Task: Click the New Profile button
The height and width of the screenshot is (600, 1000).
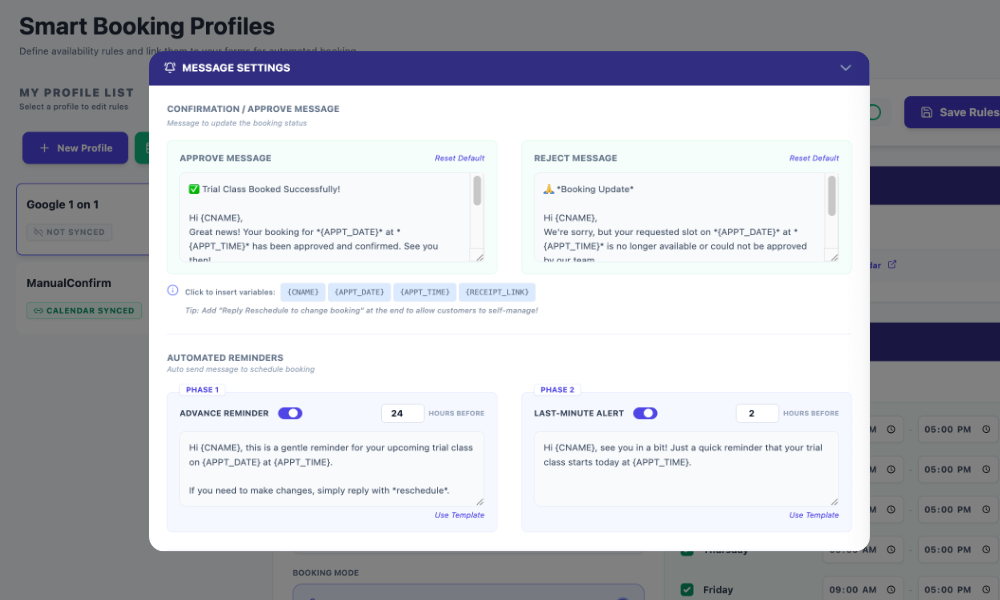Action: 75,148
